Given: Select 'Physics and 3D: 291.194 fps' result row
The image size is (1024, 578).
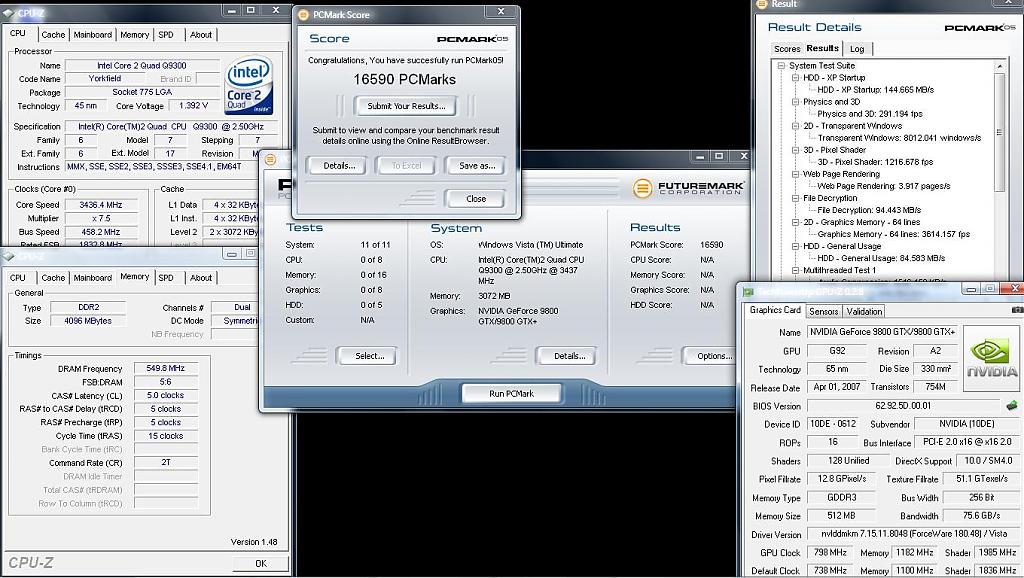Looking at the screenshot, I should coord(870,114).
